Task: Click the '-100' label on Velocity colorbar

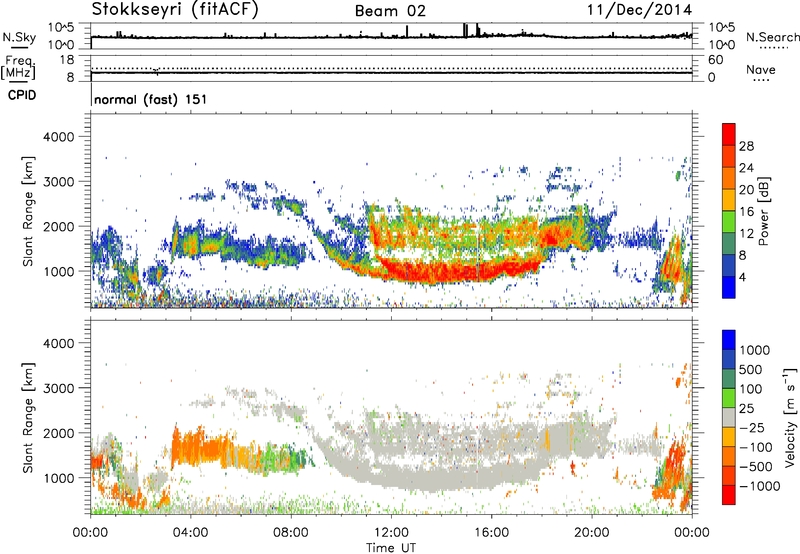Action: click(x=756, y=447)
